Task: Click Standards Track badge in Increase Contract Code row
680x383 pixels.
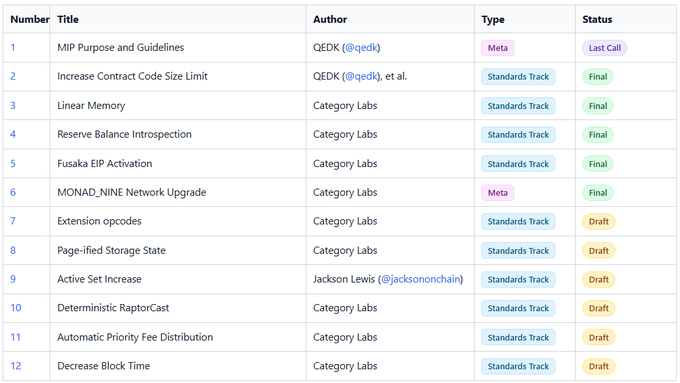Action: [x=518, y=77]
